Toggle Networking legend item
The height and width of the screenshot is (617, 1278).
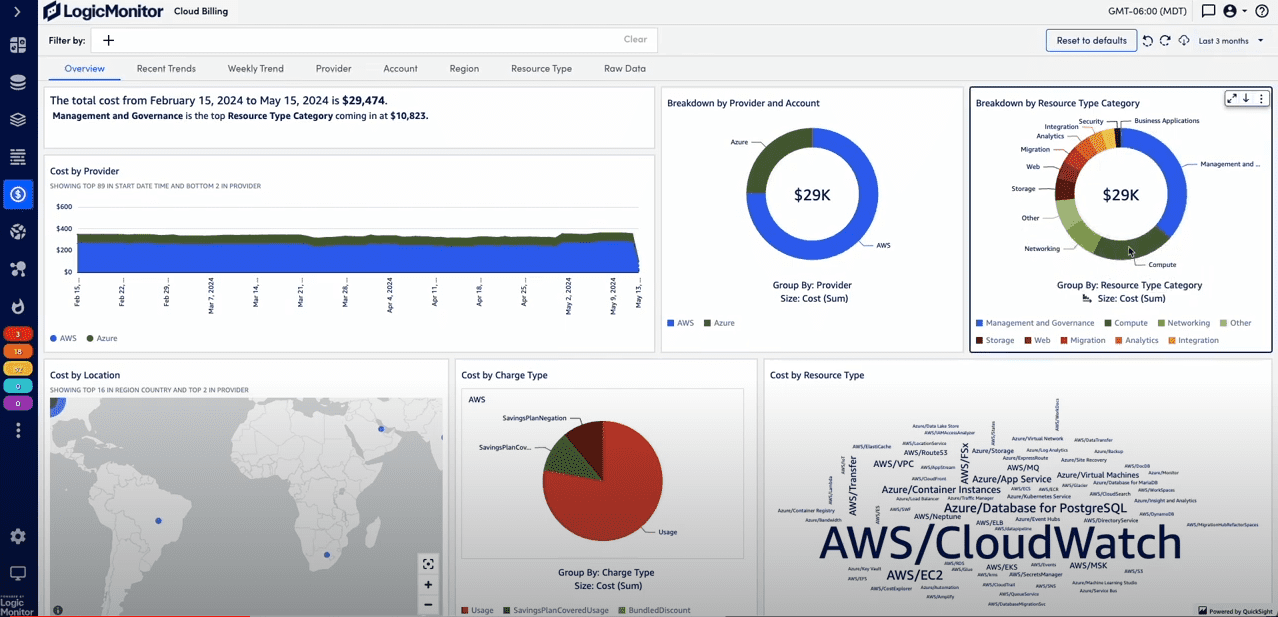(1183, 323)
